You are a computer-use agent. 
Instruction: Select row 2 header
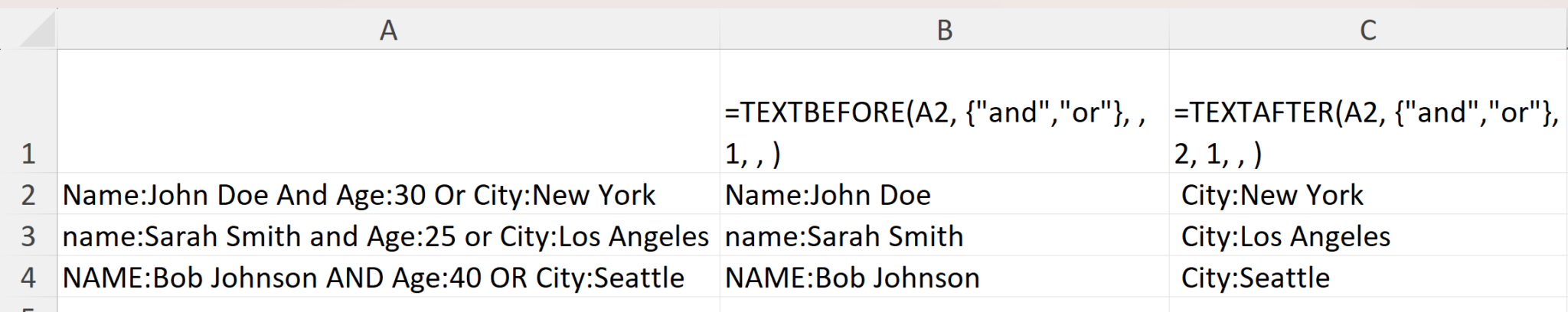[x=28, y=194]
